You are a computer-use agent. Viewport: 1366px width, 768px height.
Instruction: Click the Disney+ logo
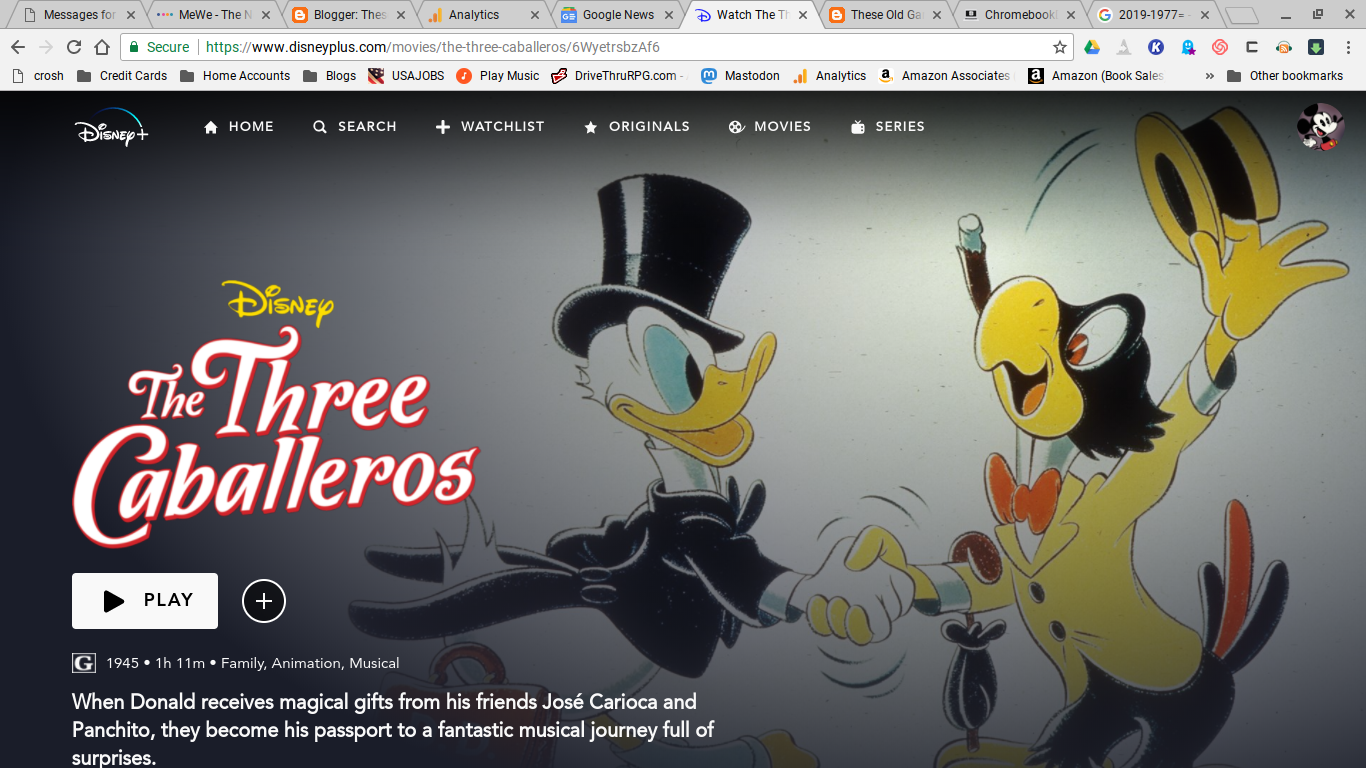[x=111, y=127]
